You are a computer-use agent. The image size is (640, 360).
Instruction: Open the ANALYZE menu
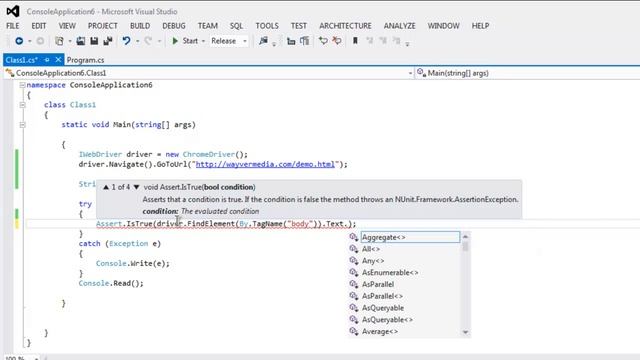pos(399,26)
